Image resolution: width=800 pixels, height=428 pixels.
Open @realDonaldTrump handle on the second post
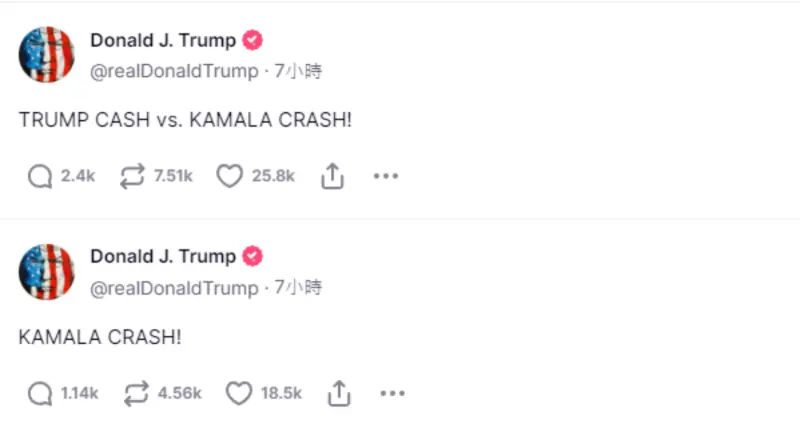pos(174,288)
